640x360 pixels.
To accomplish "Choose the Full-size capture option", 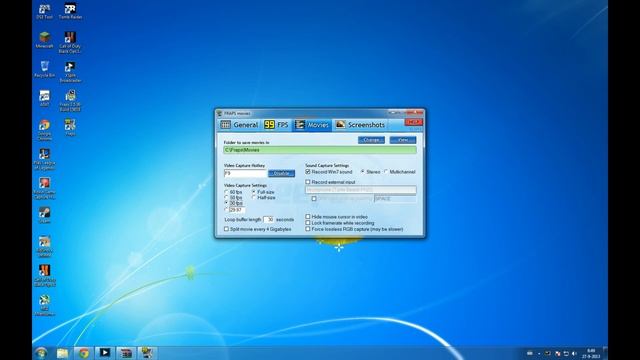I will tap(254, 192).
